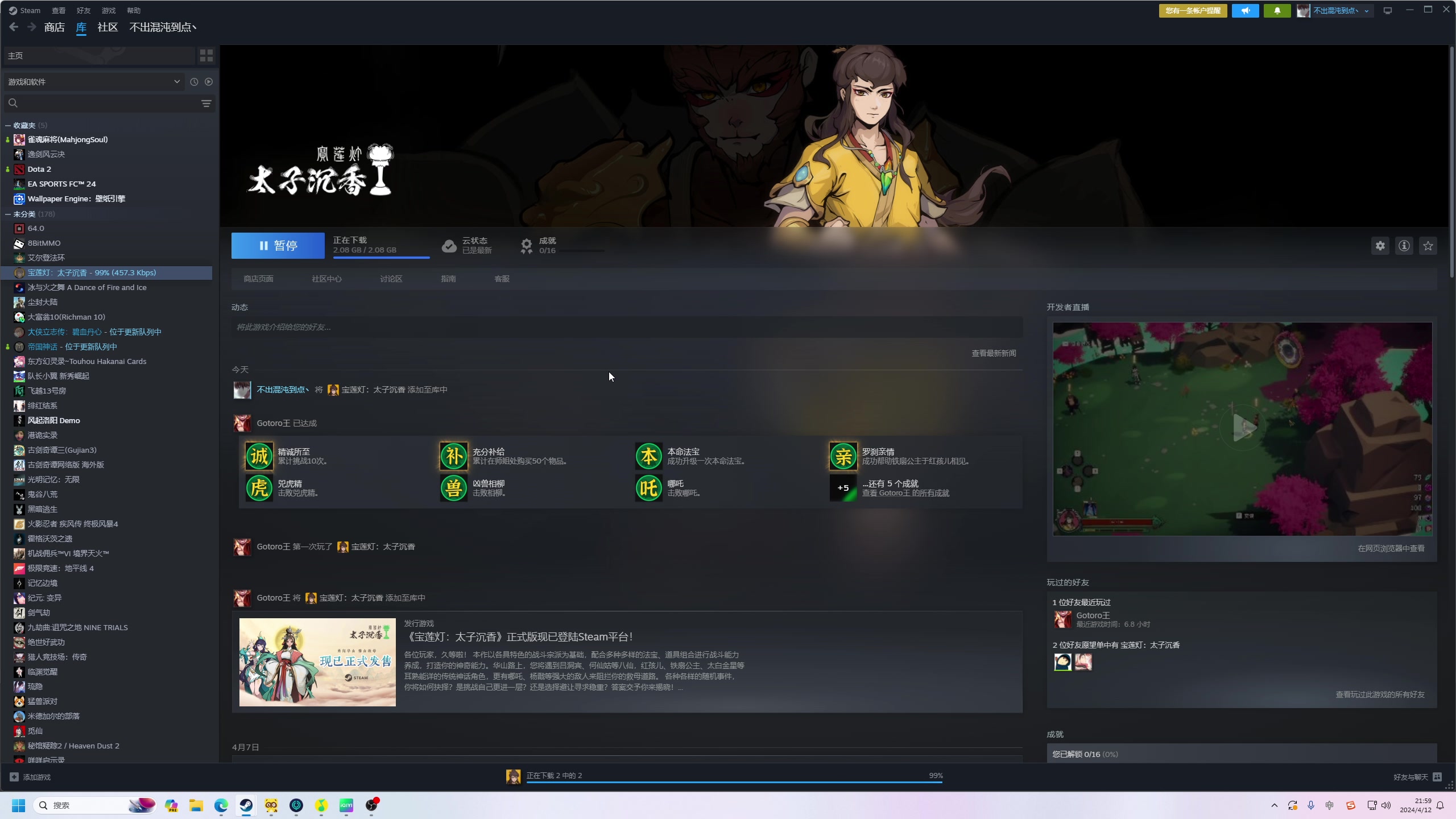Screen dimensions: 1456x819
Task: Open the announcements megaphone button
Action: click(x=1246, y=10)
